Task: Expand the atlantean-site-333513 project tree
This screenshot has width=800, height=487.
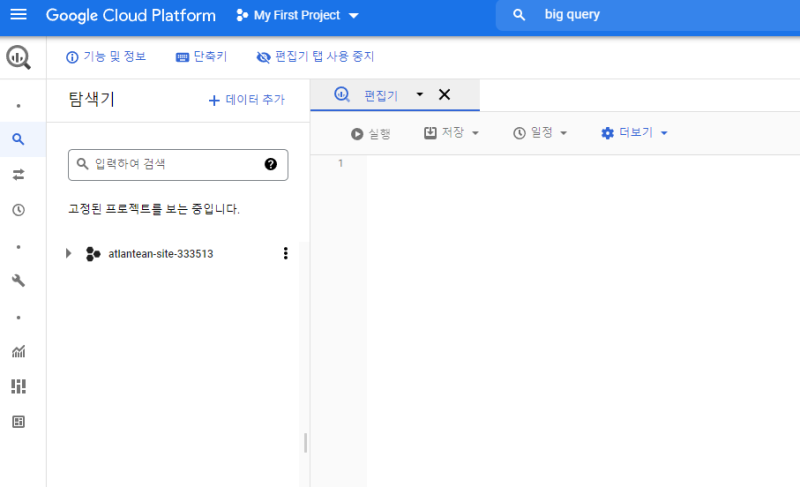Action: tap(68, 254)
